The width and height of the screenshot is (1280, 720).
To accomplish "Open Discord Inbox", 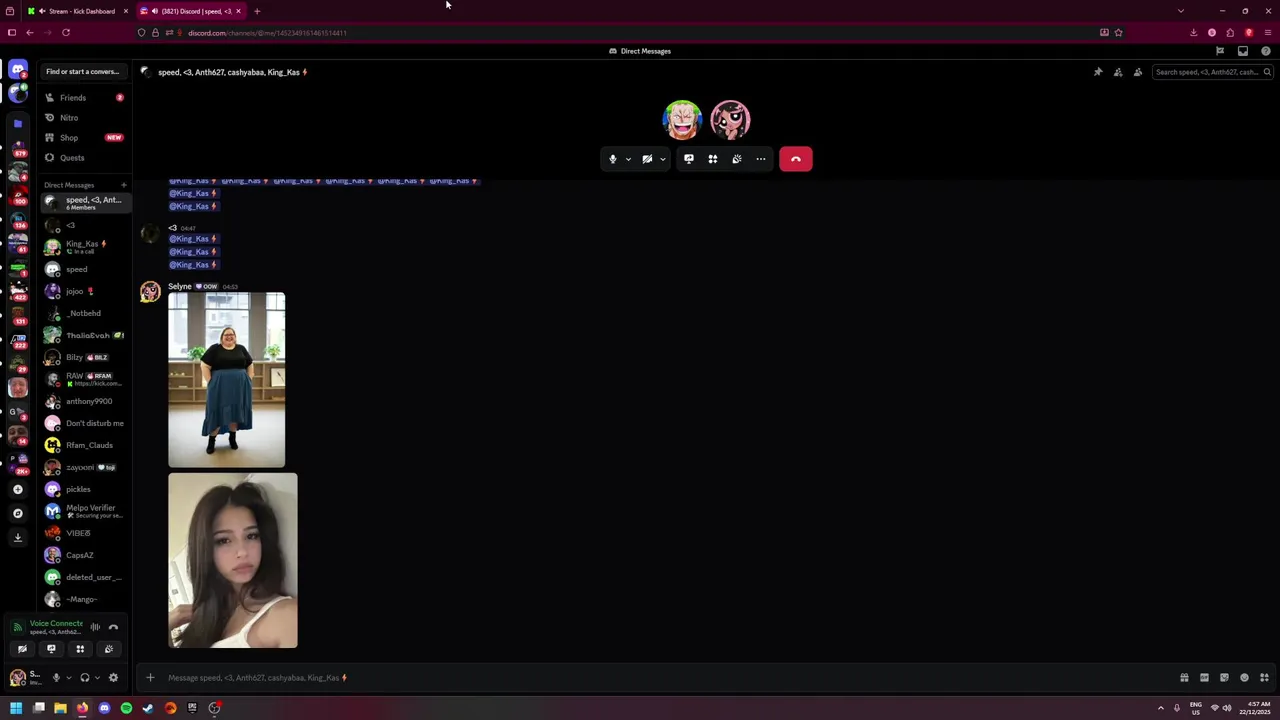I will (x=1243, y=51).
